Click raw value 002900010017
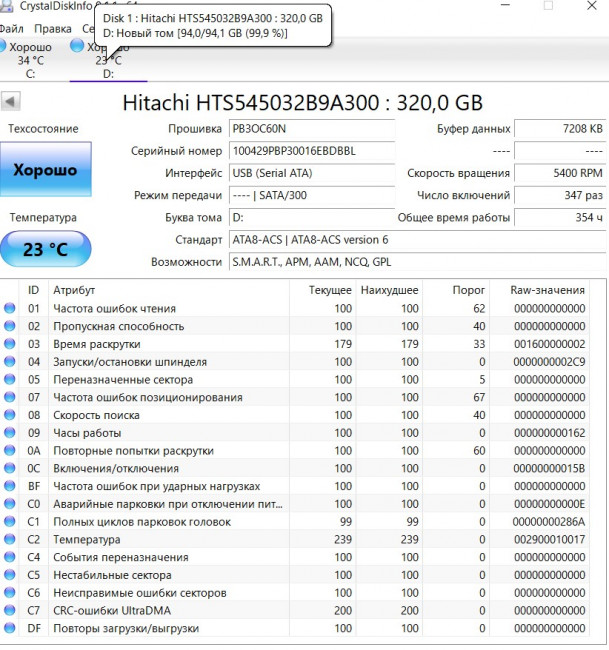Image resolution: width=609 pixels, height=650 pixels. pyautogui.click(x=550, y=539)
